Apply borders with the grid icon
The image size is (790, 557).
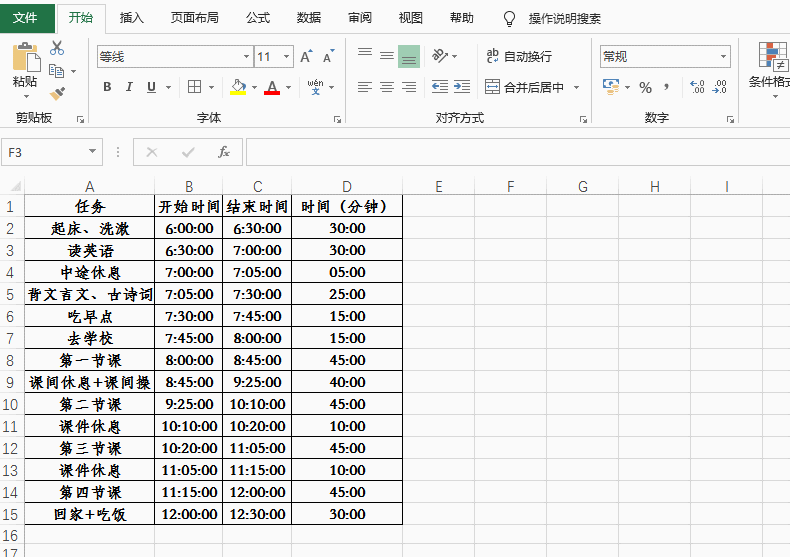194,87
